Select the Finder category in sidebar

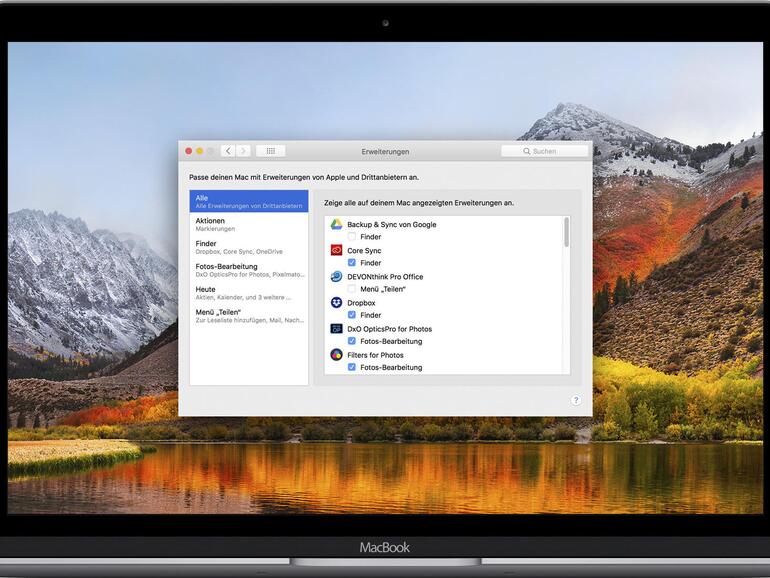[249, 247]
